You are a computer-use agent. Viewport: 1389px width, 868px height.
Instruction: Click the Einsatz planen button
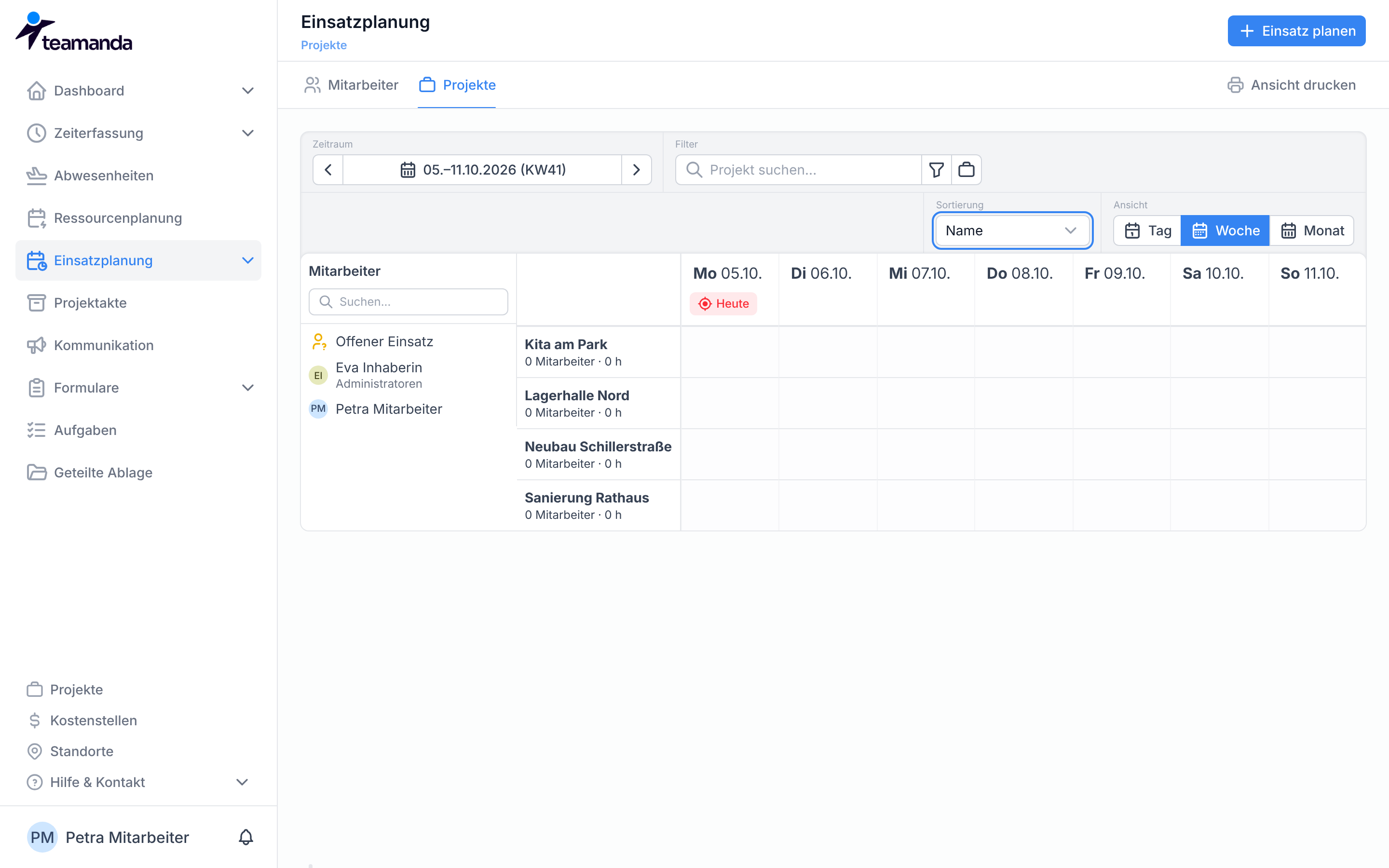tap(1296, 31)
